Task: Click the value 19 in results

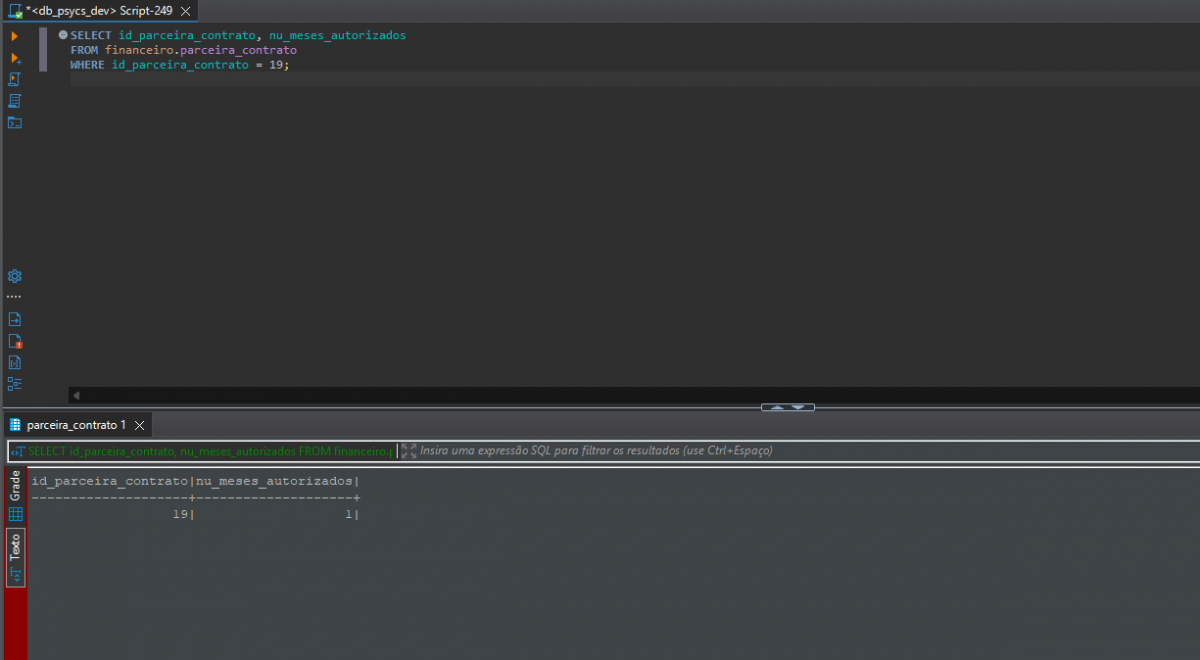Action: click(x=180, y=514)
